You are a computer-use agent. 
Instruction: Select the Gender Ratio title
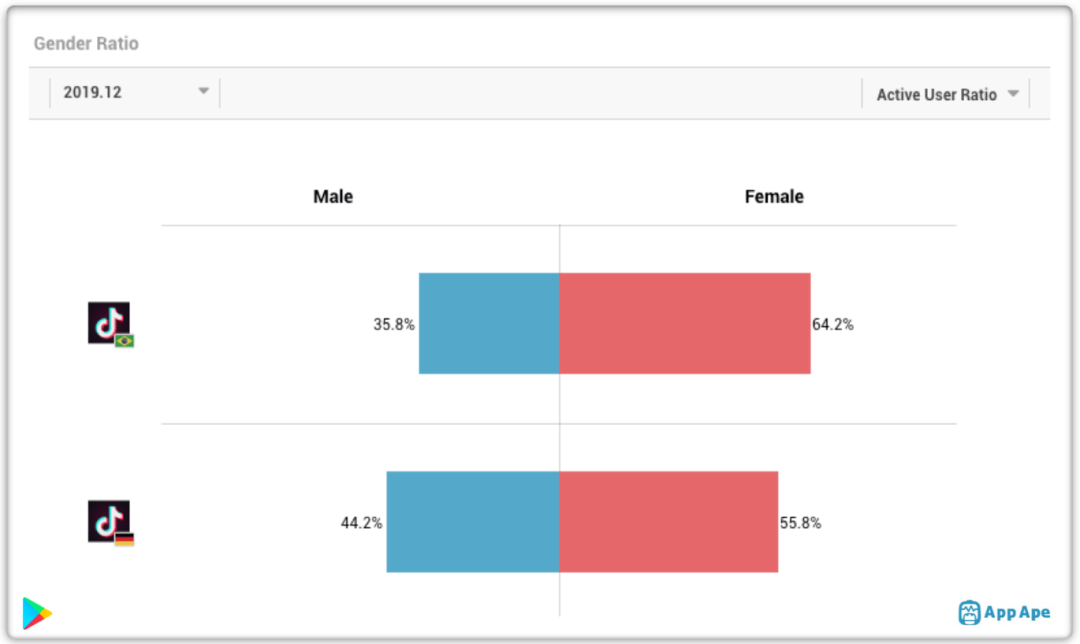click(86, 43)
